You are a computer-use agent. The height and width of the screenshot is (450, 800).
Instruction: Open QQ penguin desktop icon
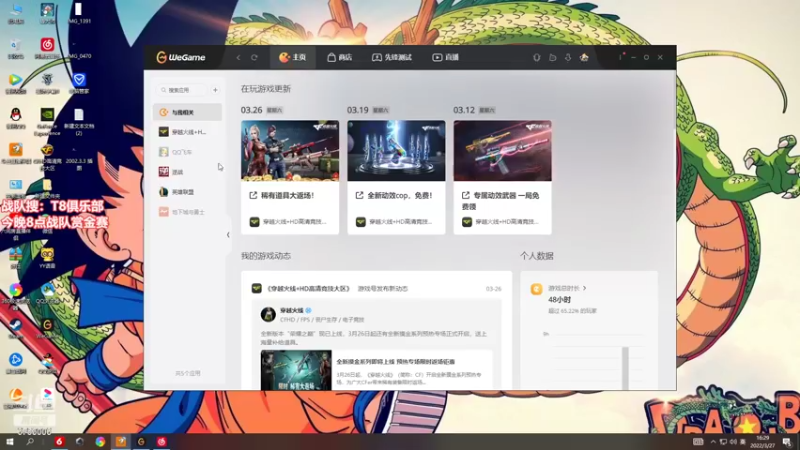pos(16,118)
